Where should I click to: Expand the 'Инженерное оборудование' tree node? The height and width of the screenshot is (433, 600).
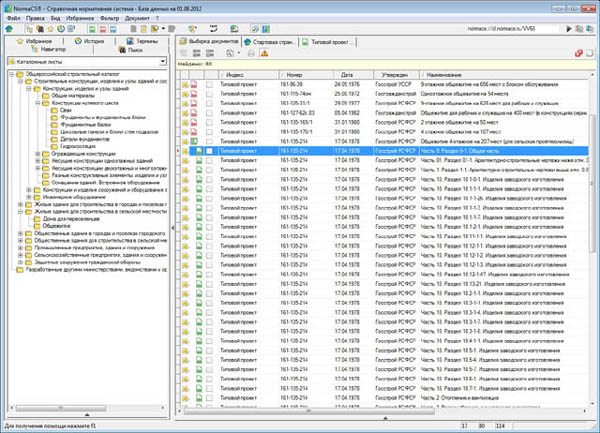coord(29,197)
